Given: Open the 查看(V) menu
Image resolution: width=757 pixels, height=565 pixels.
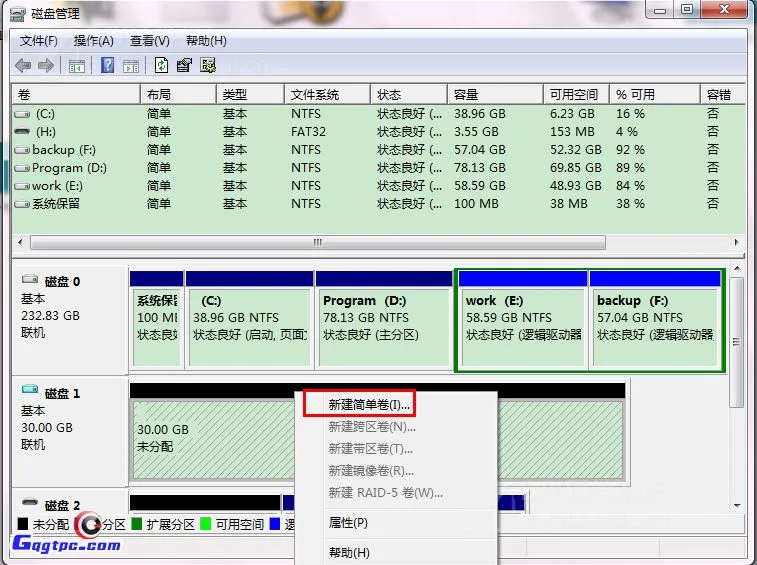Looking at the screenshot, I should point(150,41).
